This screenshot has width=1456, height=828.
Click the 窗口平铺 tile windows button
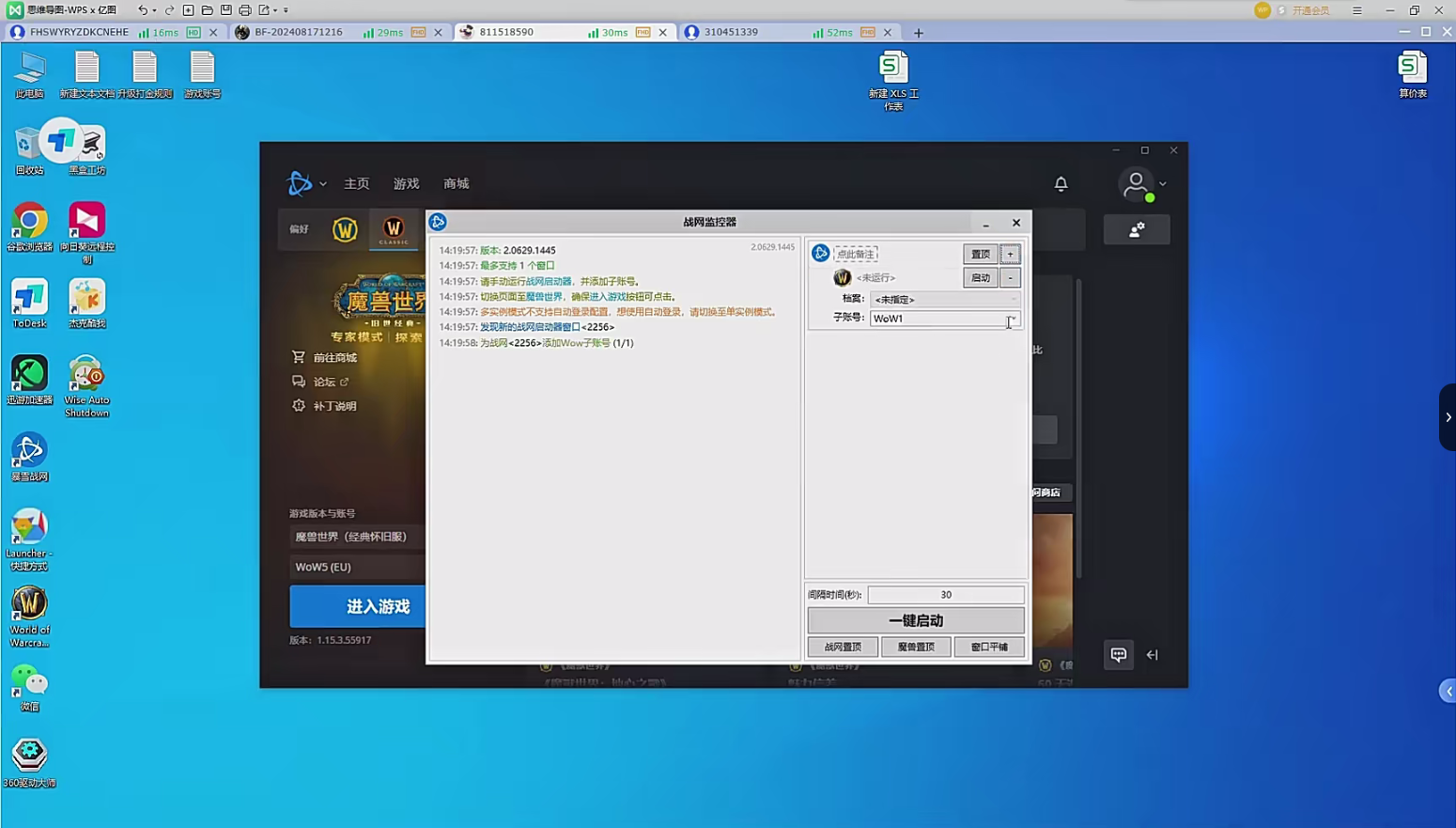click(x=989, y=647)
